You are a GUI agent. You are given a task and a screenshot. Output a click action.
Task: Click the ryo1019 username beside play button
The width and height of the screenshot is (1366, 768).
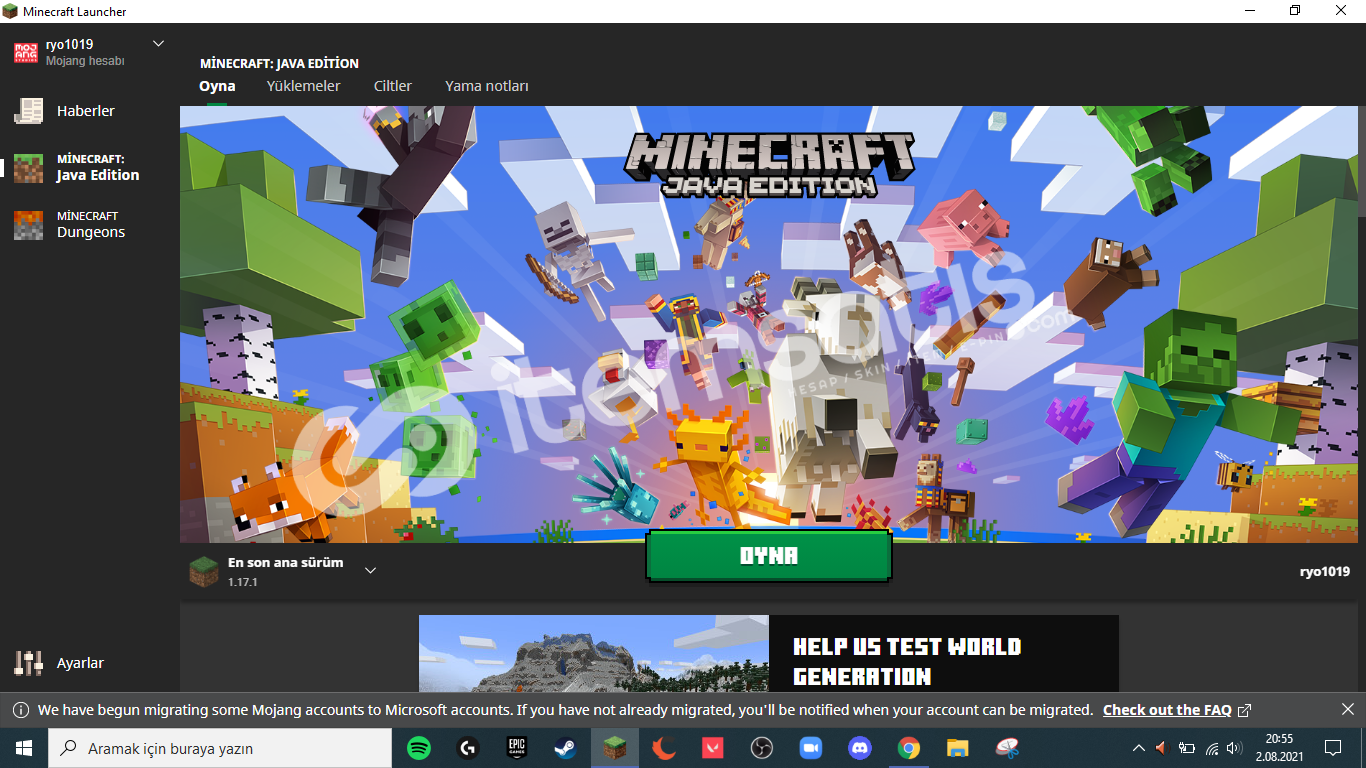[x=1324, y=572]
